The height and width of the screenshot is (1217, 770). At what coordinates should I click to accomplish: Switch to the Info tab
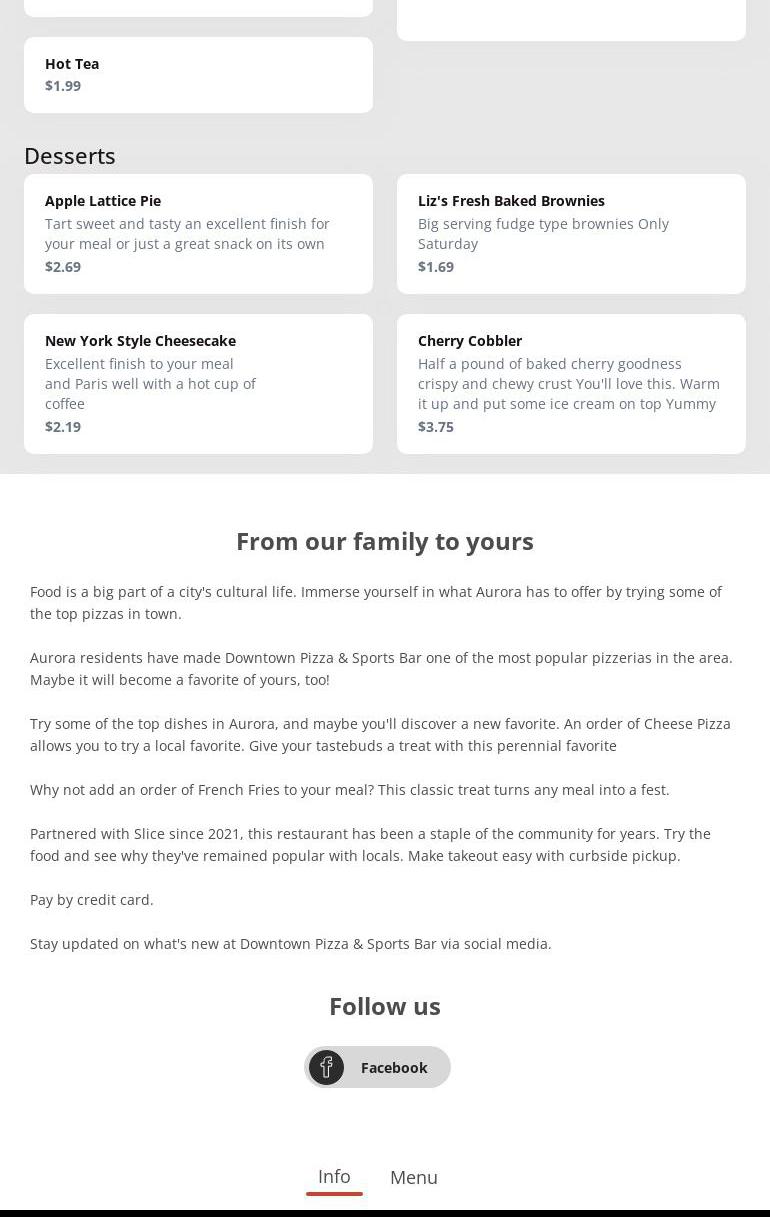[x=334, y=1177]
